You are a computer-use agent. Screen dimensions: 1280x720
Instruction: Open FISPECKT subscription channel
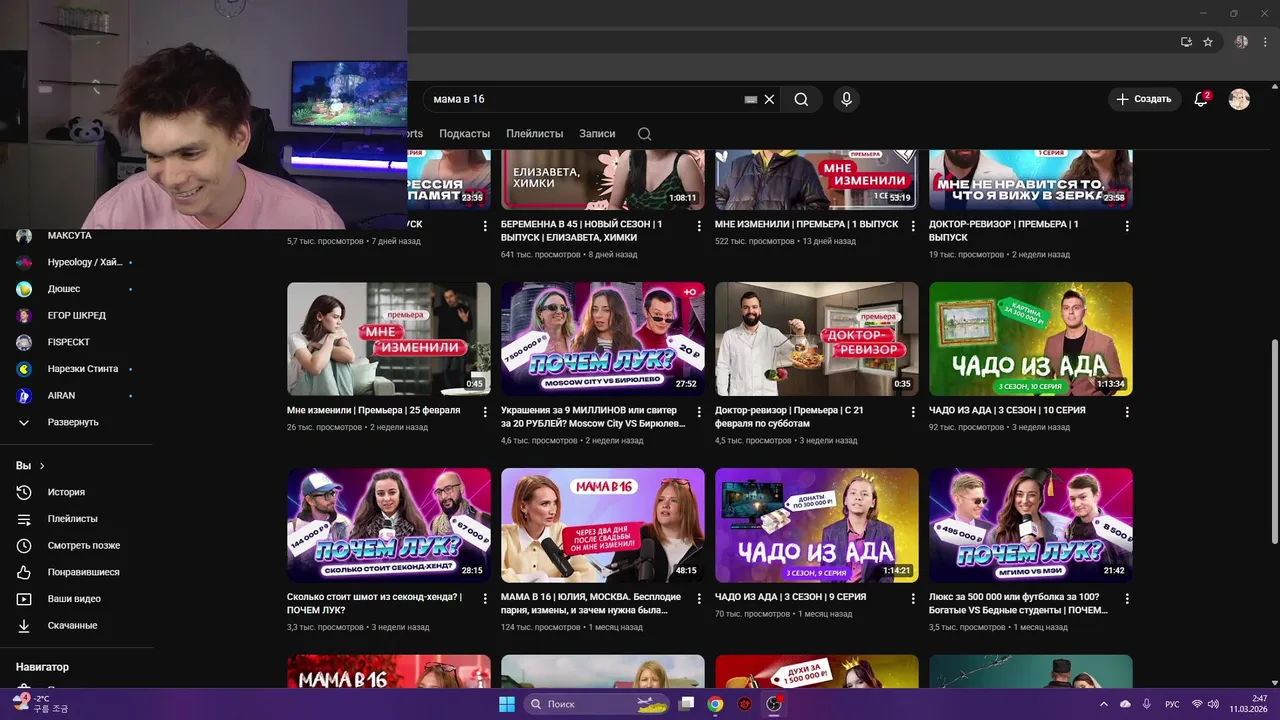[70, 342]
